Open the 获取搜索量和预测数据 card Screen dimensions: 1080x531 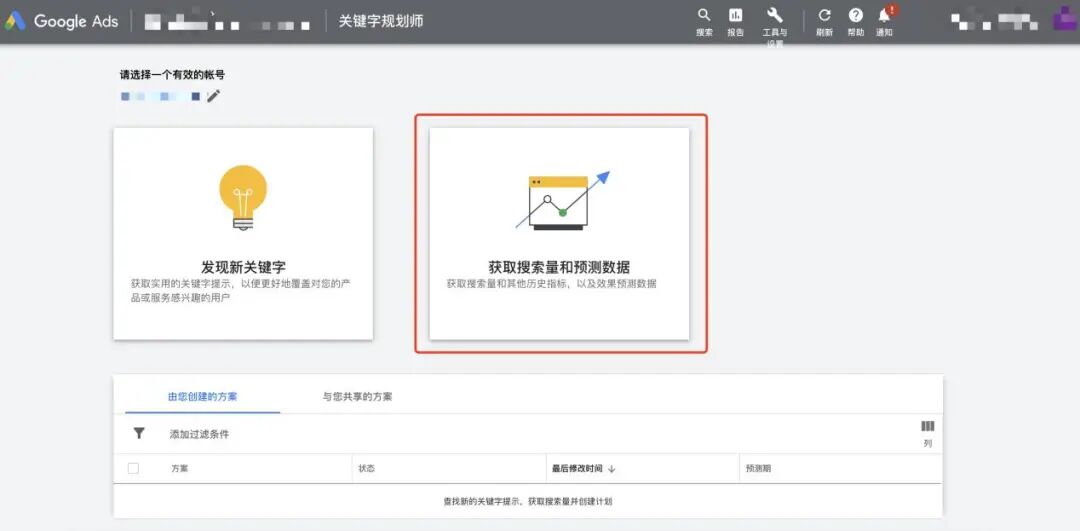[559, 233]
